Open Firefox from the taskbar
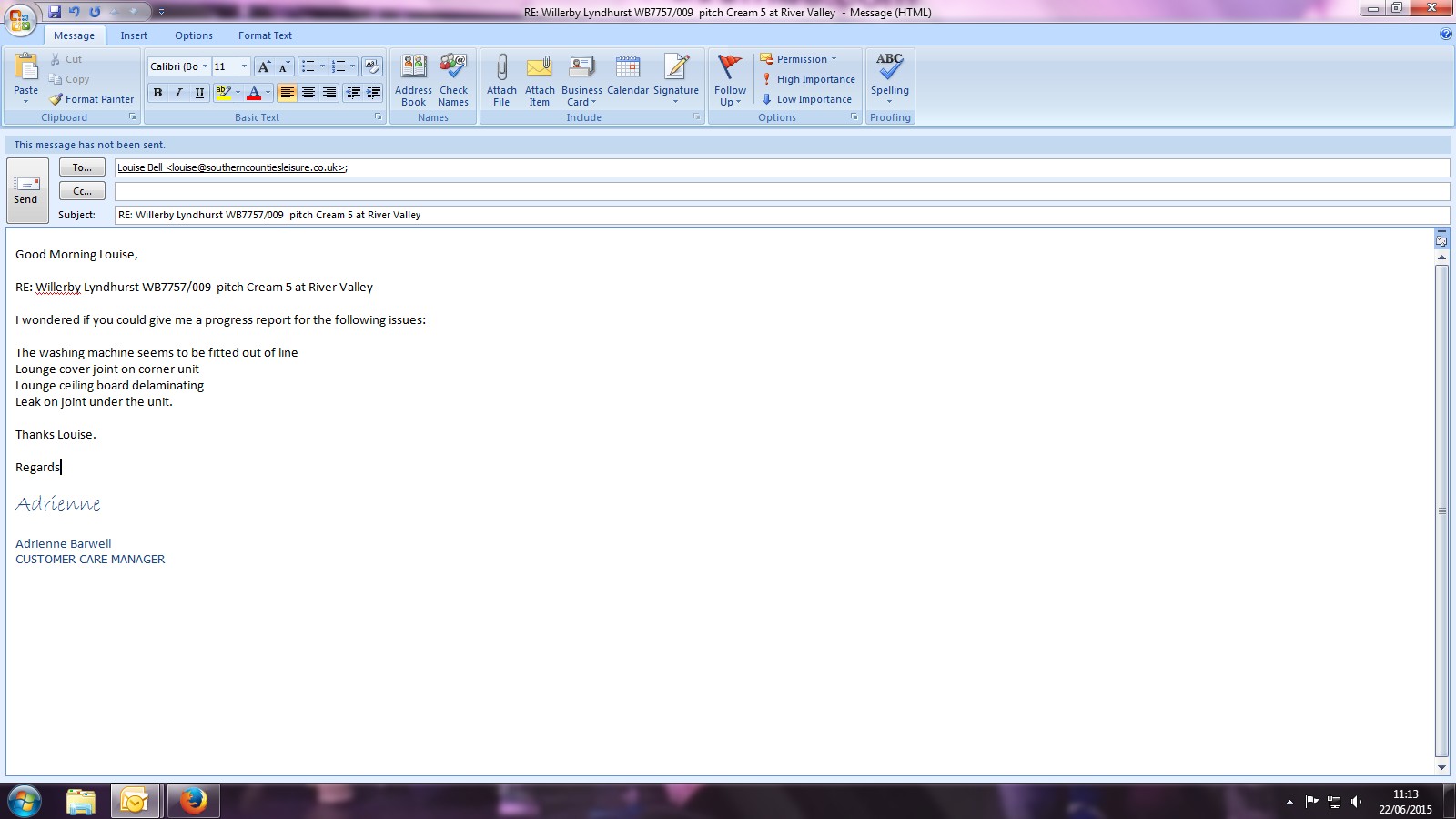The height and width of the screenshot is (819, 1456). click(x=193, y=801)
